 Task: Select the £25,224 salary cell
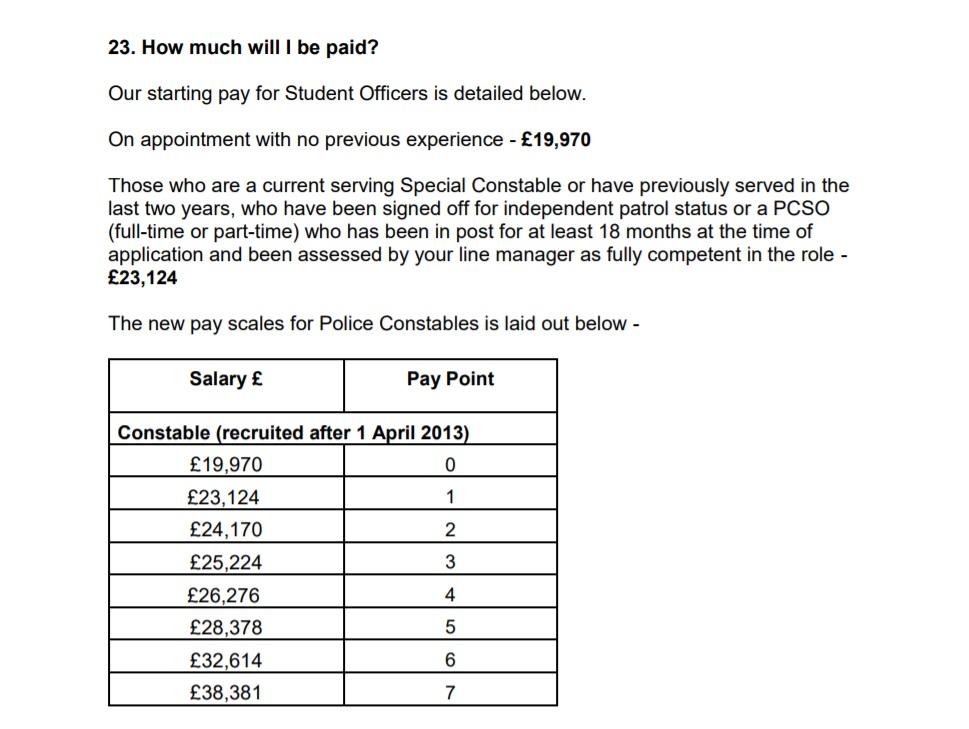point(225,562)
